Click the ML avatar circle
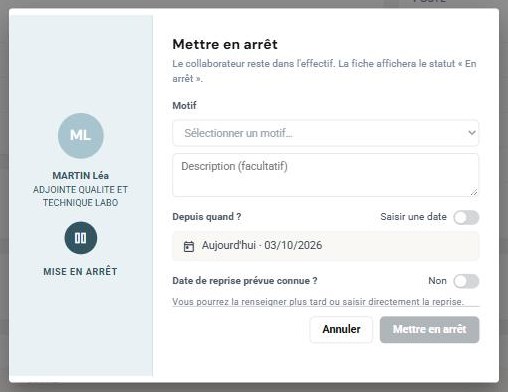This screenshot has width=508, height=392. [81, 136]
